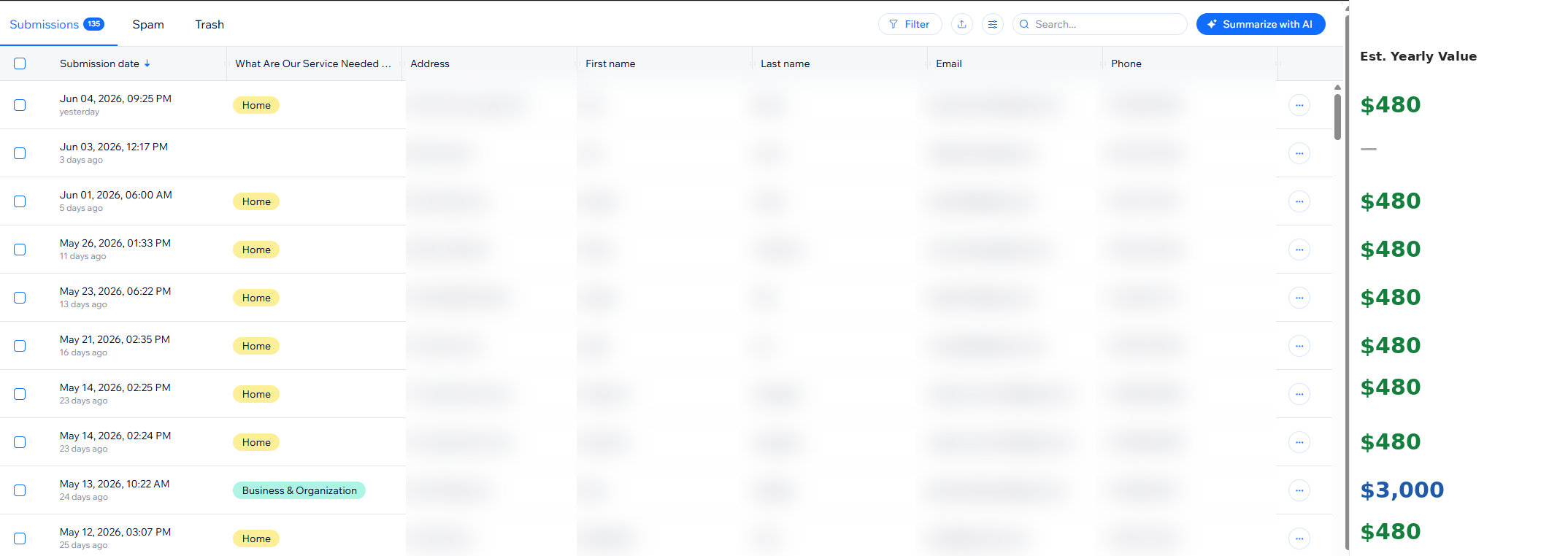
Task: Focus the Search input field
Action: (x=1099, y=24)
